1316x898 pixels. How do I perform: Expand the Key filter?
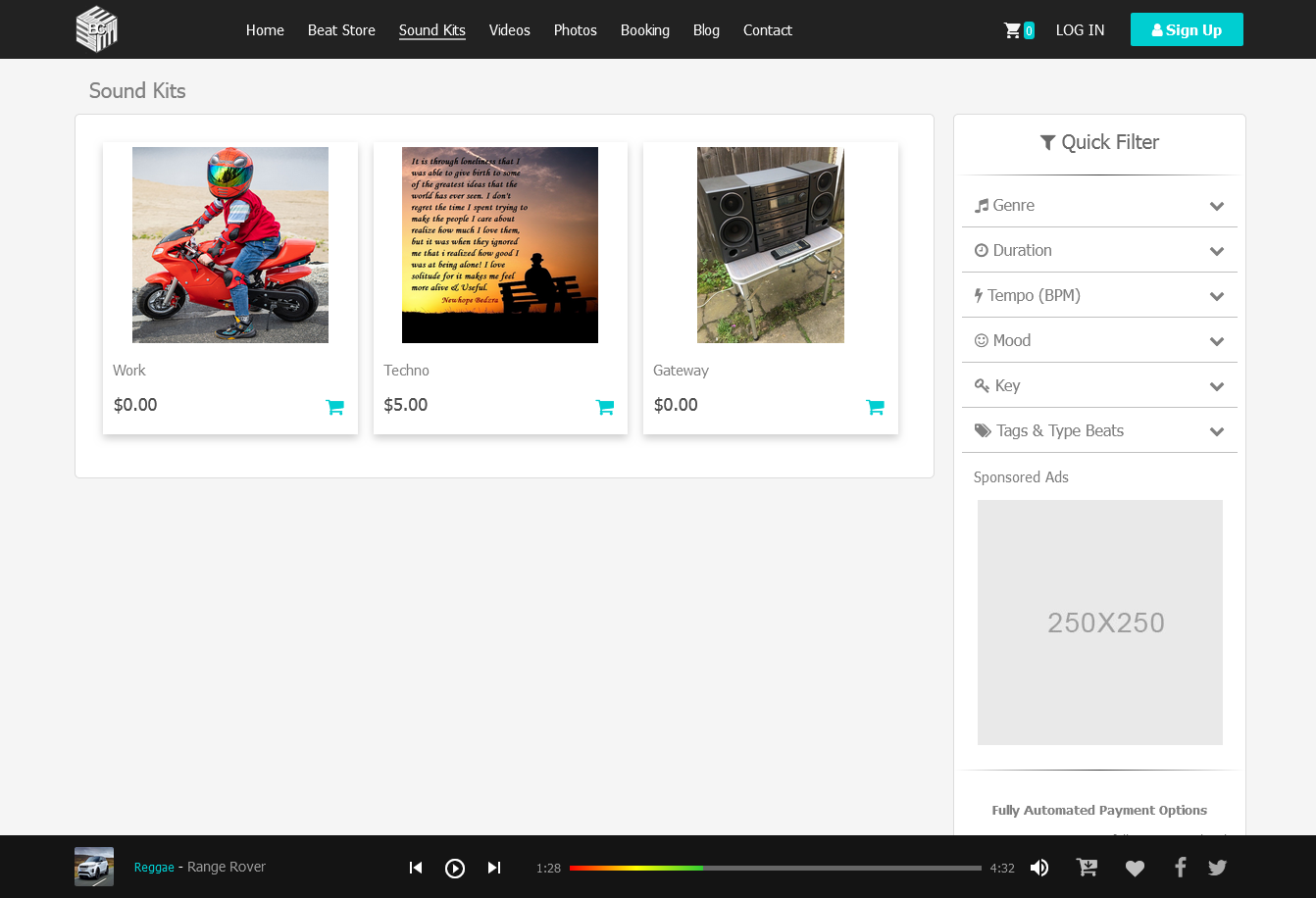pyautogui.click(x=1099, y=385)
